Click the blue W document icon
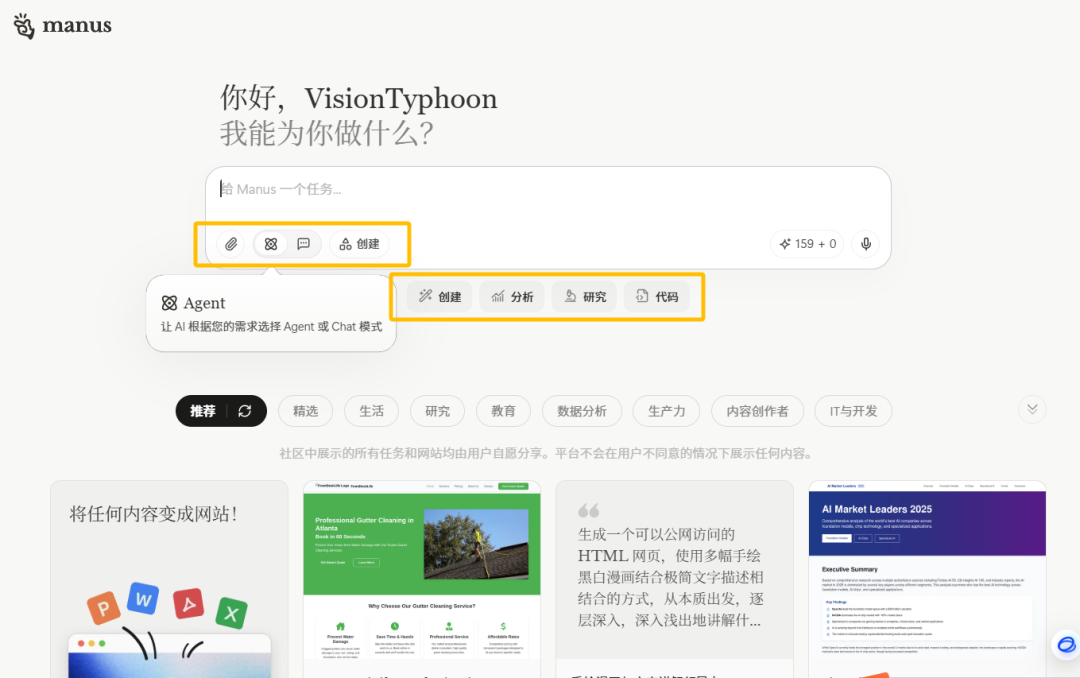 click(x=143, y=599)
